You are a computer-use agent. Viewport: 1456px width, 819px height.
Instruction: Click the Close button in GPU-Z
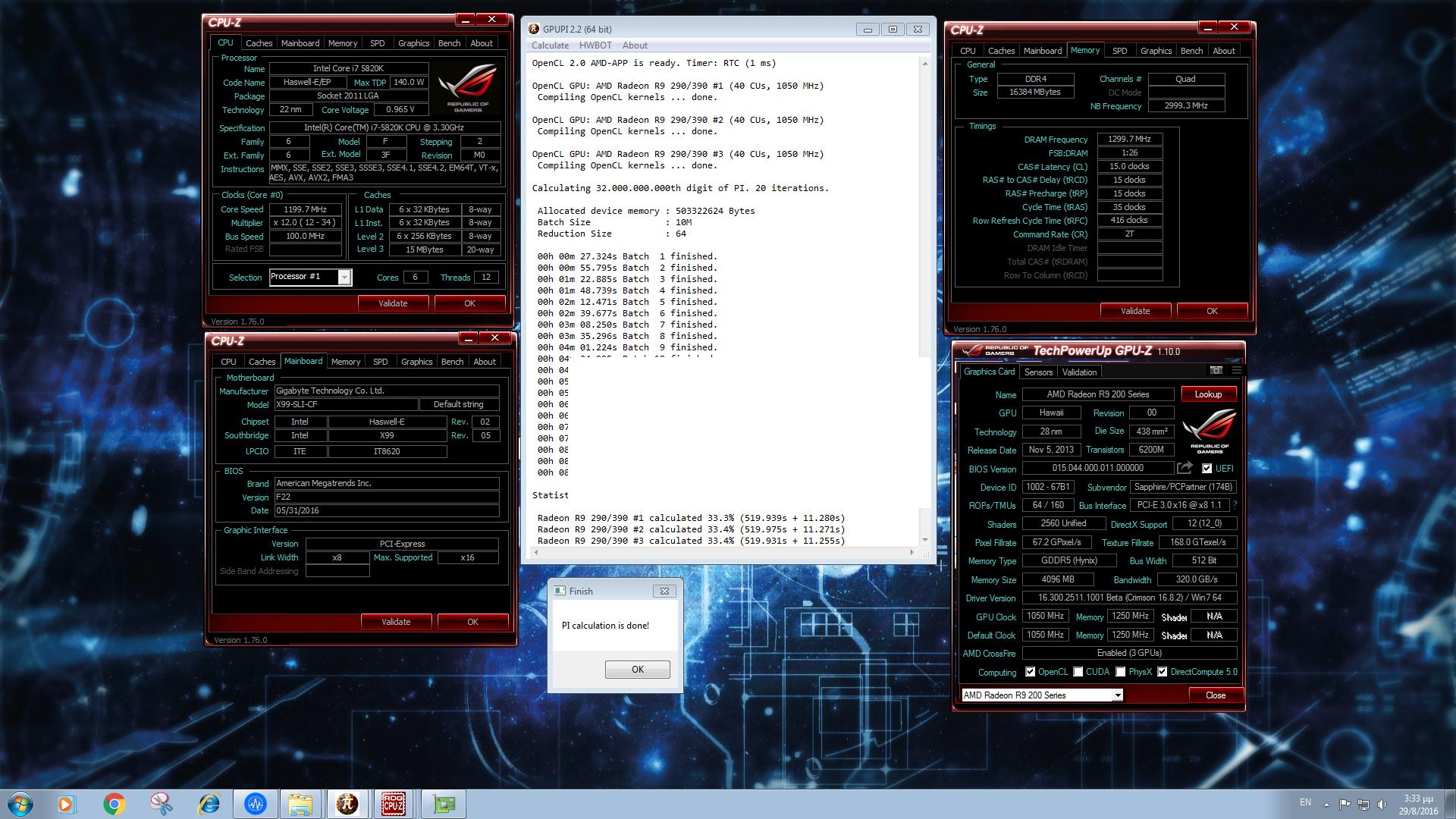[x=1215, y=695]
